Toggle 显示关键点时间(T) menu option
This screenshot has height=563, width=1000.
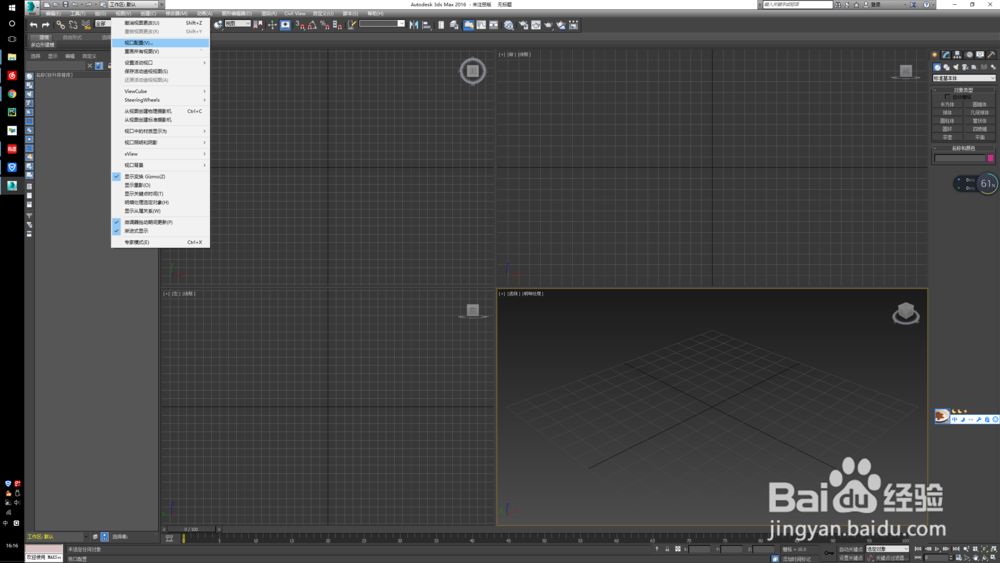(x=160, y=194)
